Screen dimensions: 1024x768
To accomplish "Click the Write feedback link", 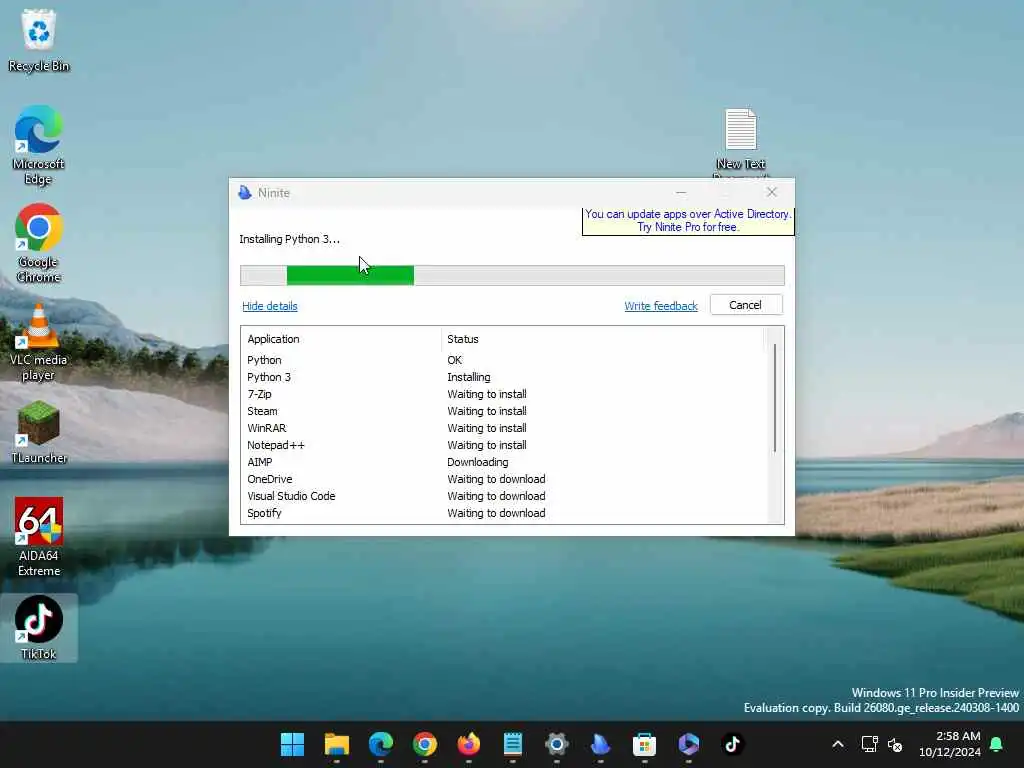I will pos(661,306).
